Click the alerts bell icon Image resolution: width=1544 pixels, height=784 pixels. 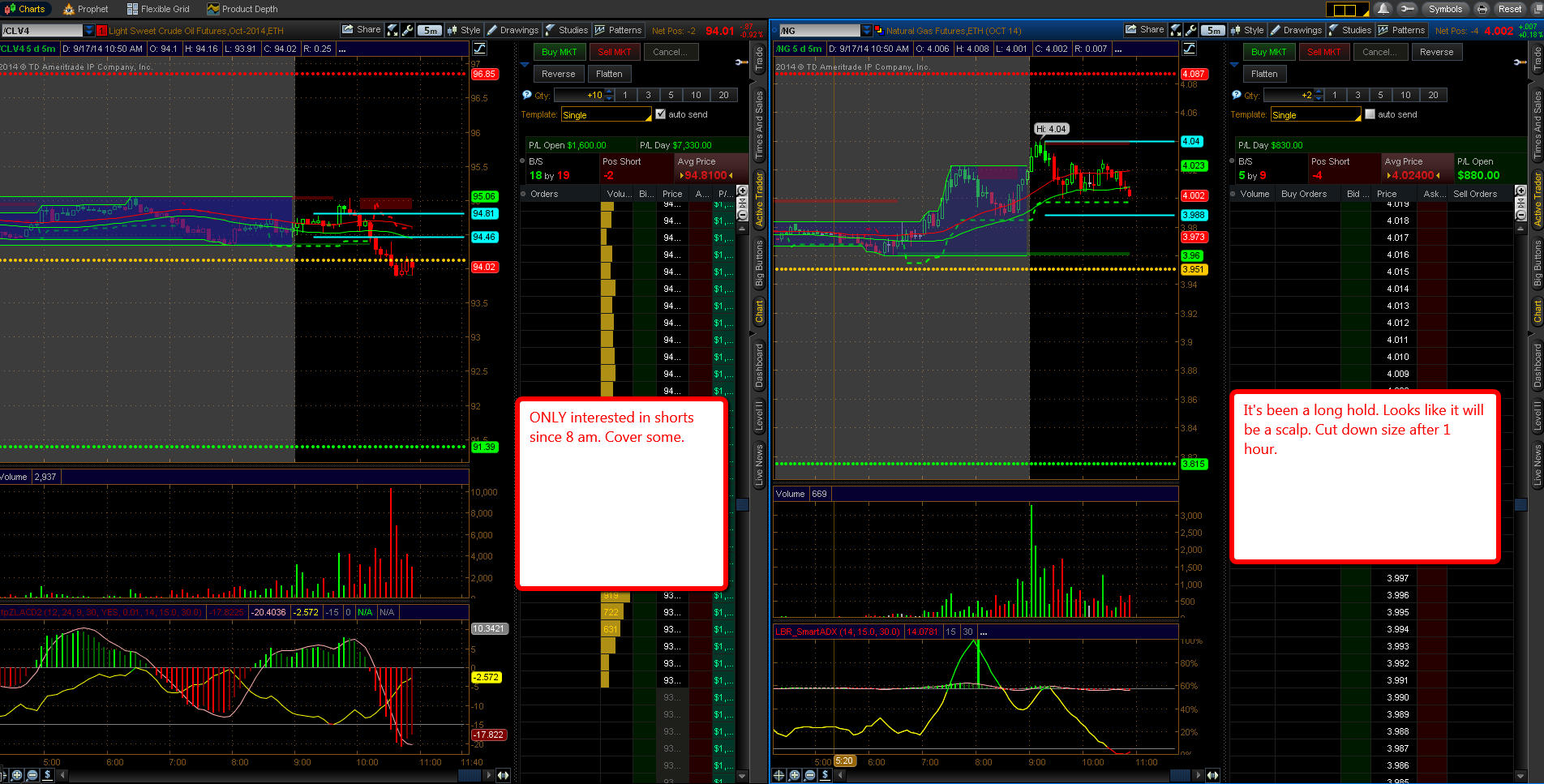[x=1383, y=9]
